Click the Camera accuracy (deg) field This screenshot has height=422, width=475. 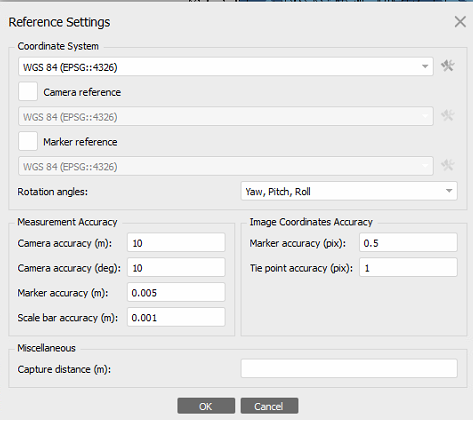tap(176, 267)
